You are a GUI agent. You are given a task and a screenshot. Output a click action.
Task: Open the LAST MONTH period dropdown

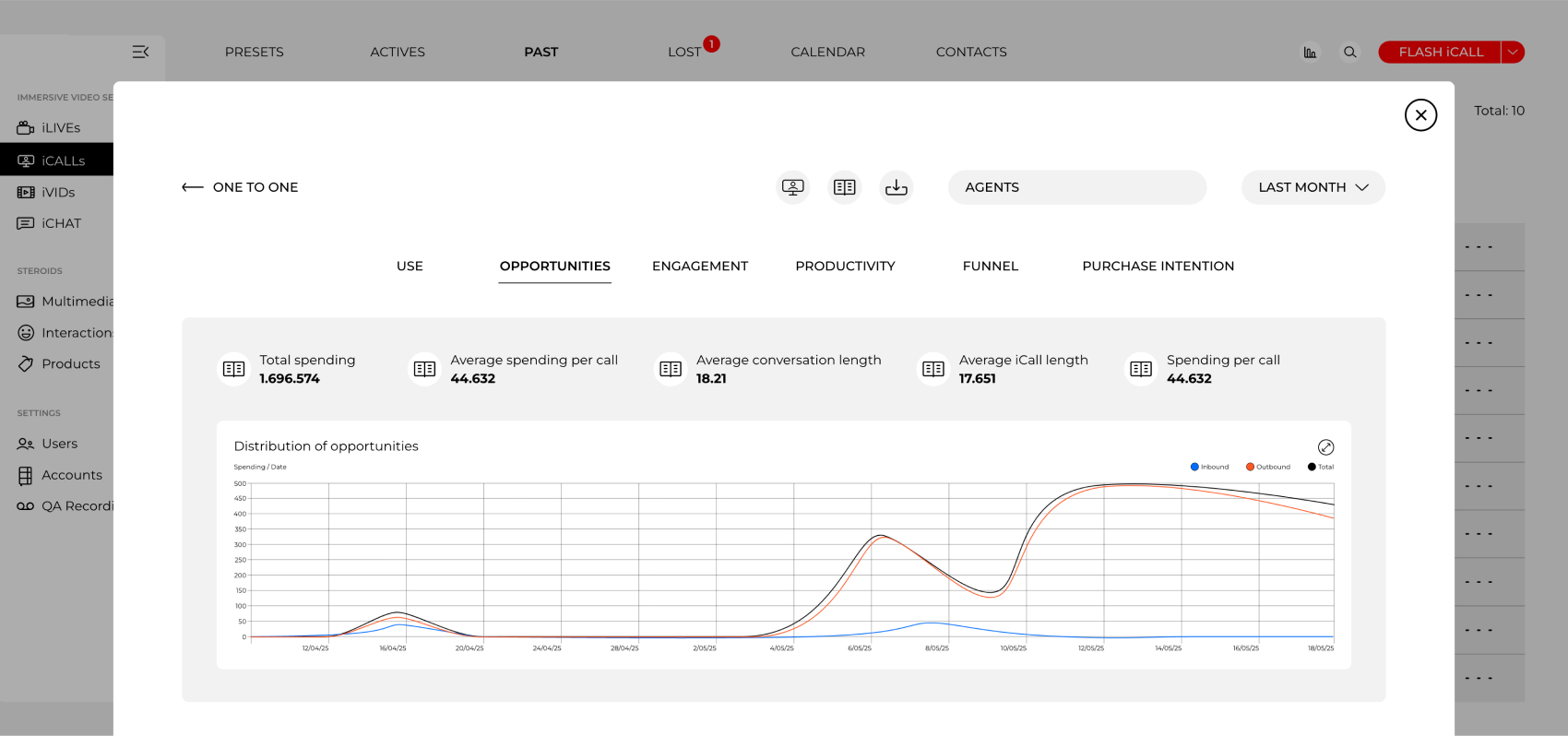[x=1313, y=187]
